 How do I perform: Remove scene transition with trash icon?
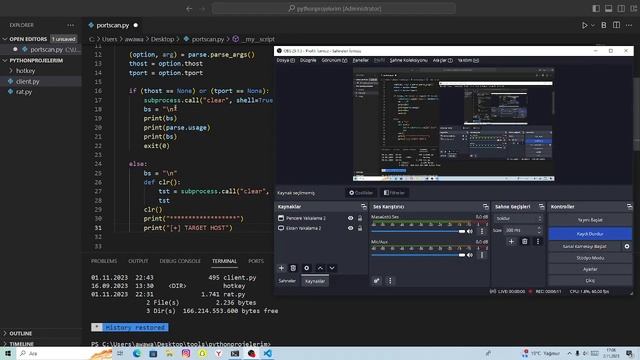coord(524,242)
